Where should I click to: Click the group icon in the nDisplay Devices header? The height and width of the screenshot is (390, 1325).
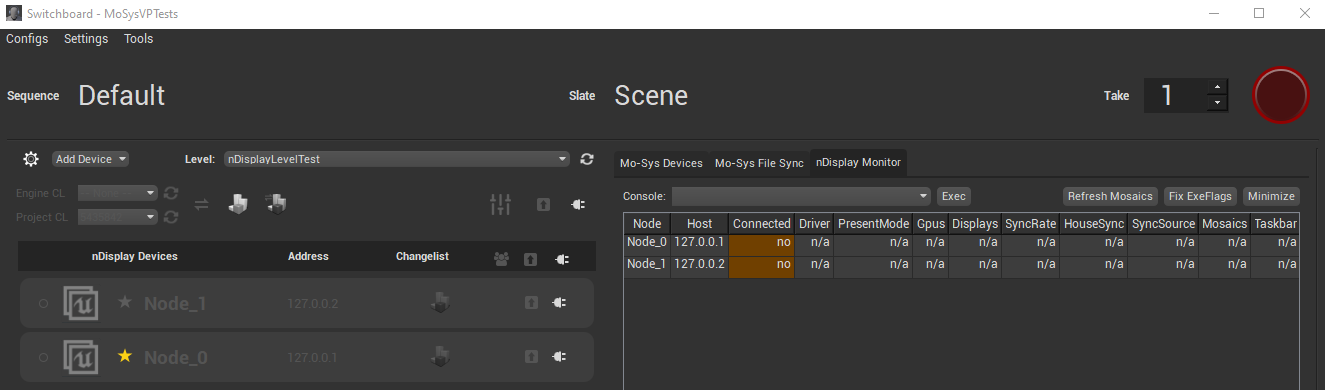point(501,259)
